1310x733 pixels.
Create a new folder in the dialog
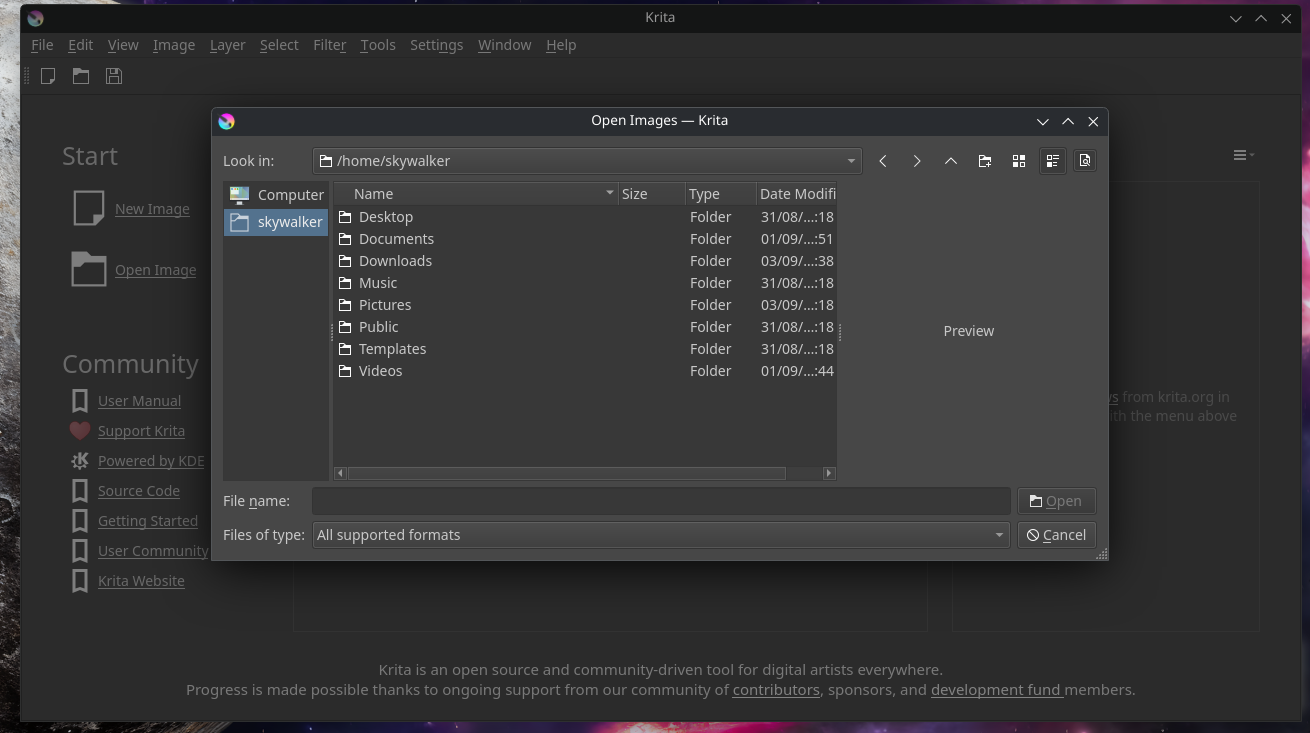point(985,161)
